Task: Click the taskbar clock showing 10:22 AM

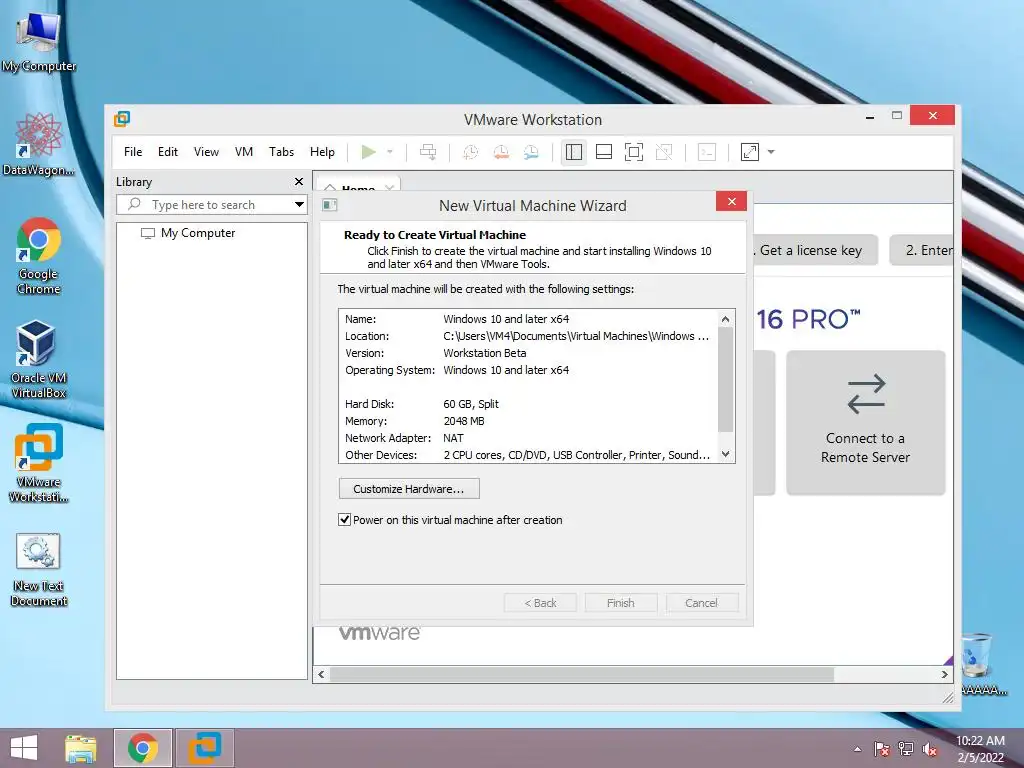Action: click(980, 749)
